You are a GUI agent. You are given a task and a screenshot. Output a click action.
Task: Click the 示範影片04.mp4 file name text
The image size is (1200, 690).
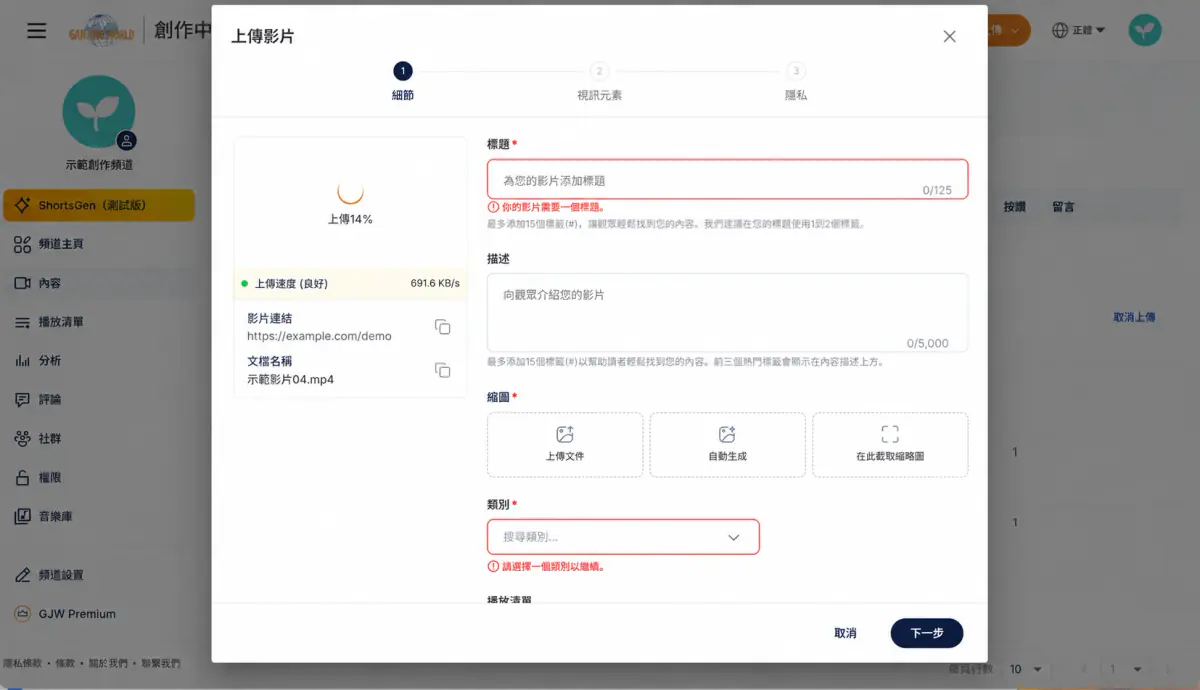tap(290, 379)
